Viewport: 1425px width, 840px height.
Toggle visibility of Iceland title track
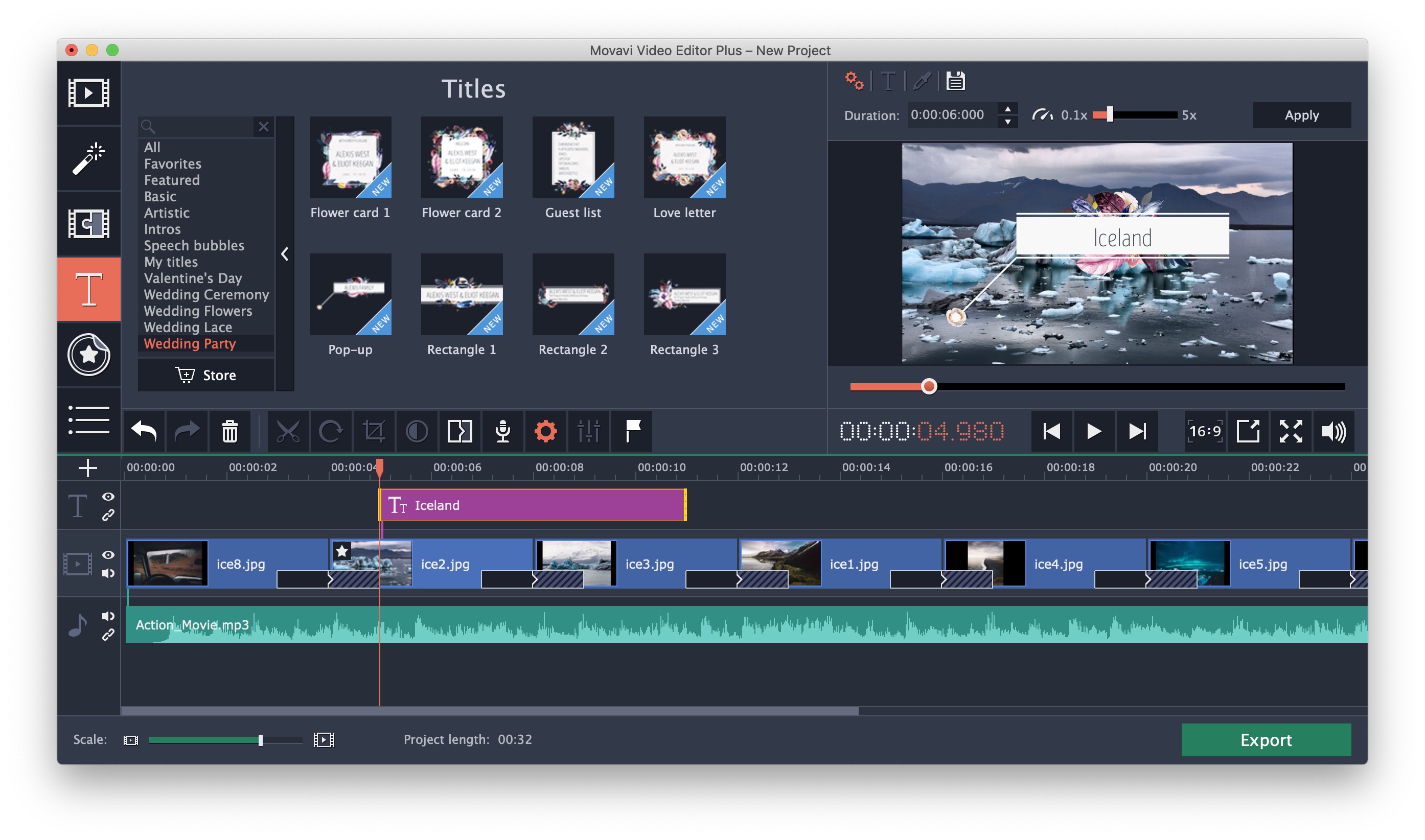click(x=108, y=497)
